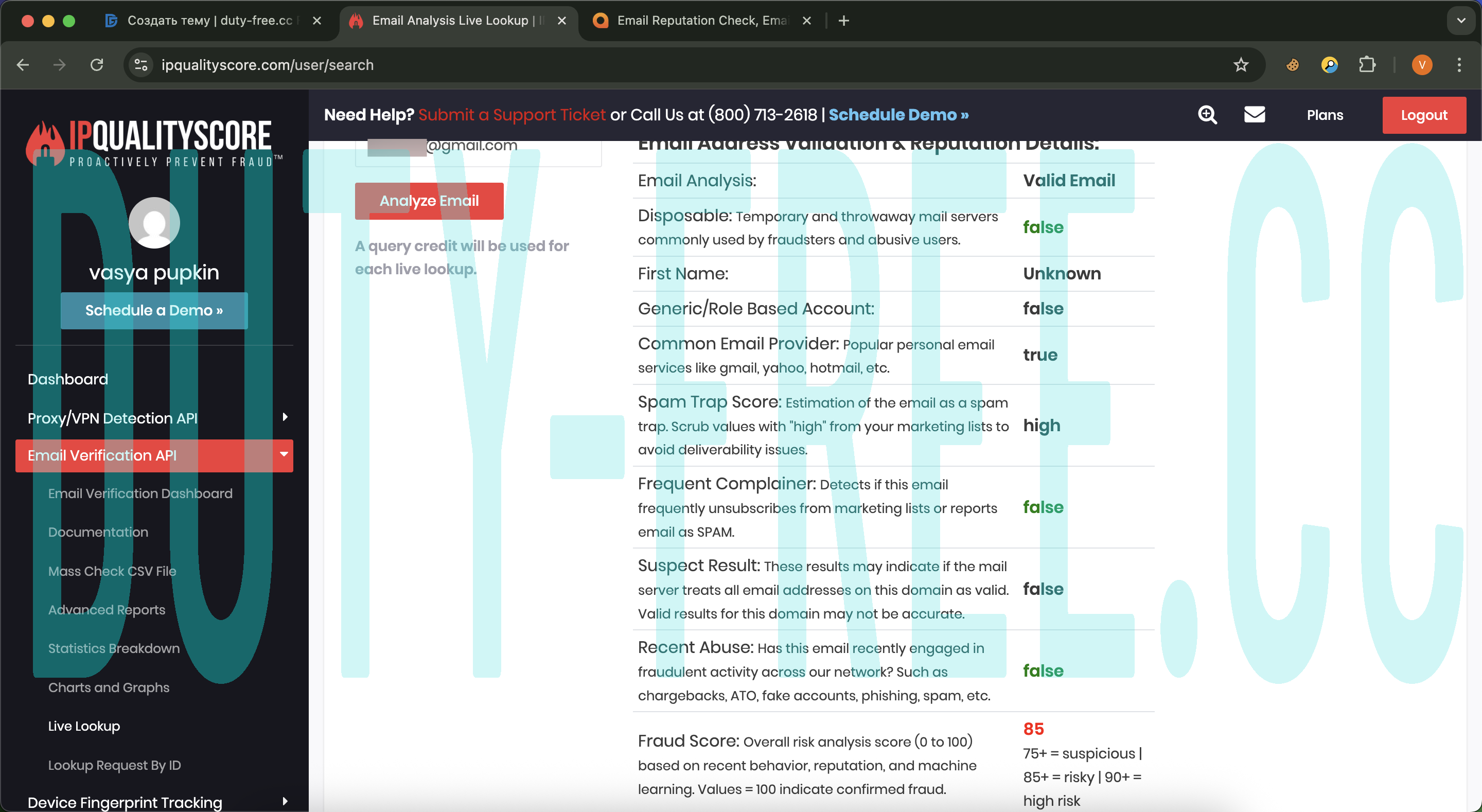
Task: Open Mass Check CSV File menu item
Action: (x=112, y=571)
